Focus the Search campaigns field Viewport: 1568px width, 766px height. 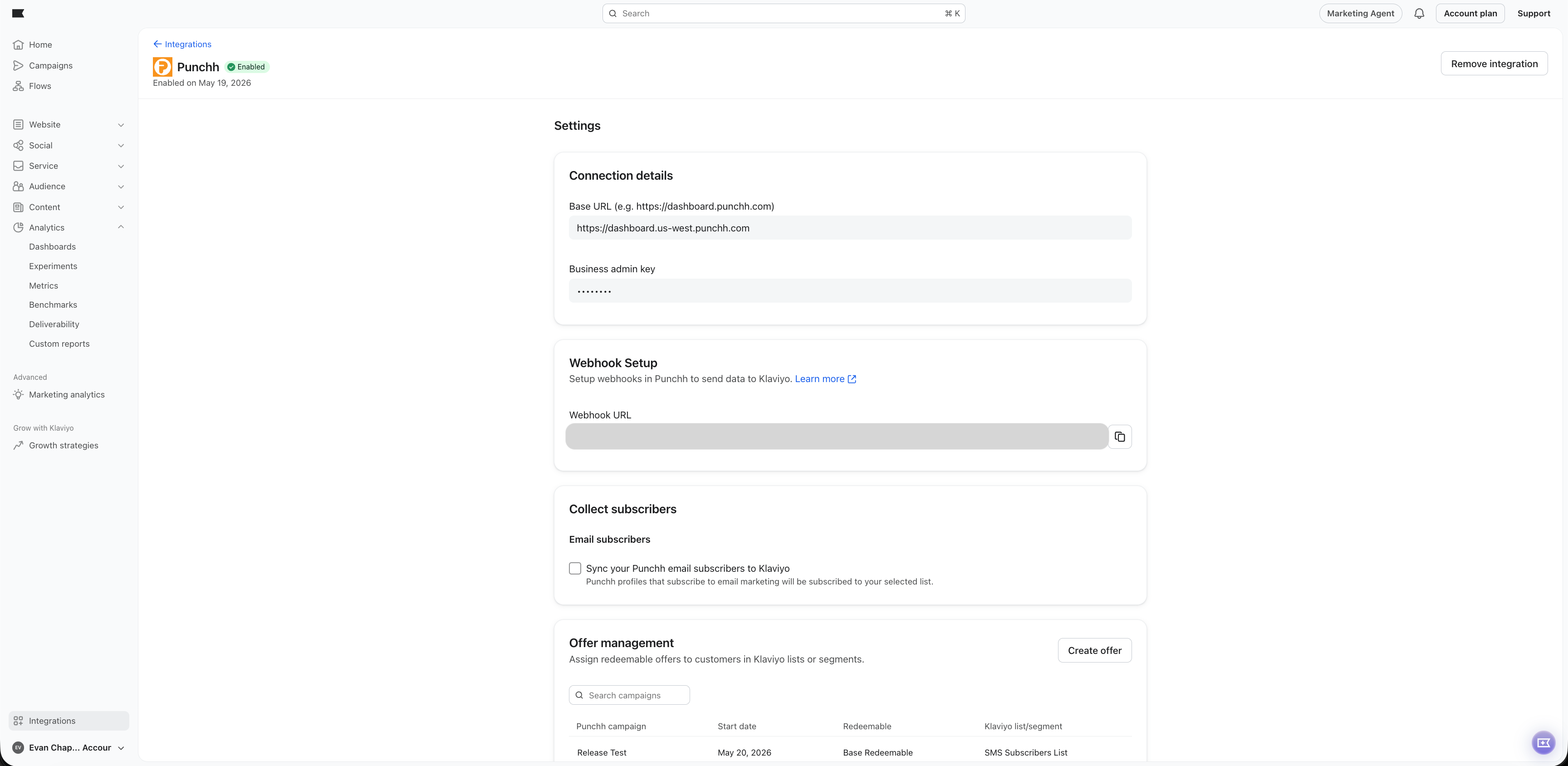point(629,695)
